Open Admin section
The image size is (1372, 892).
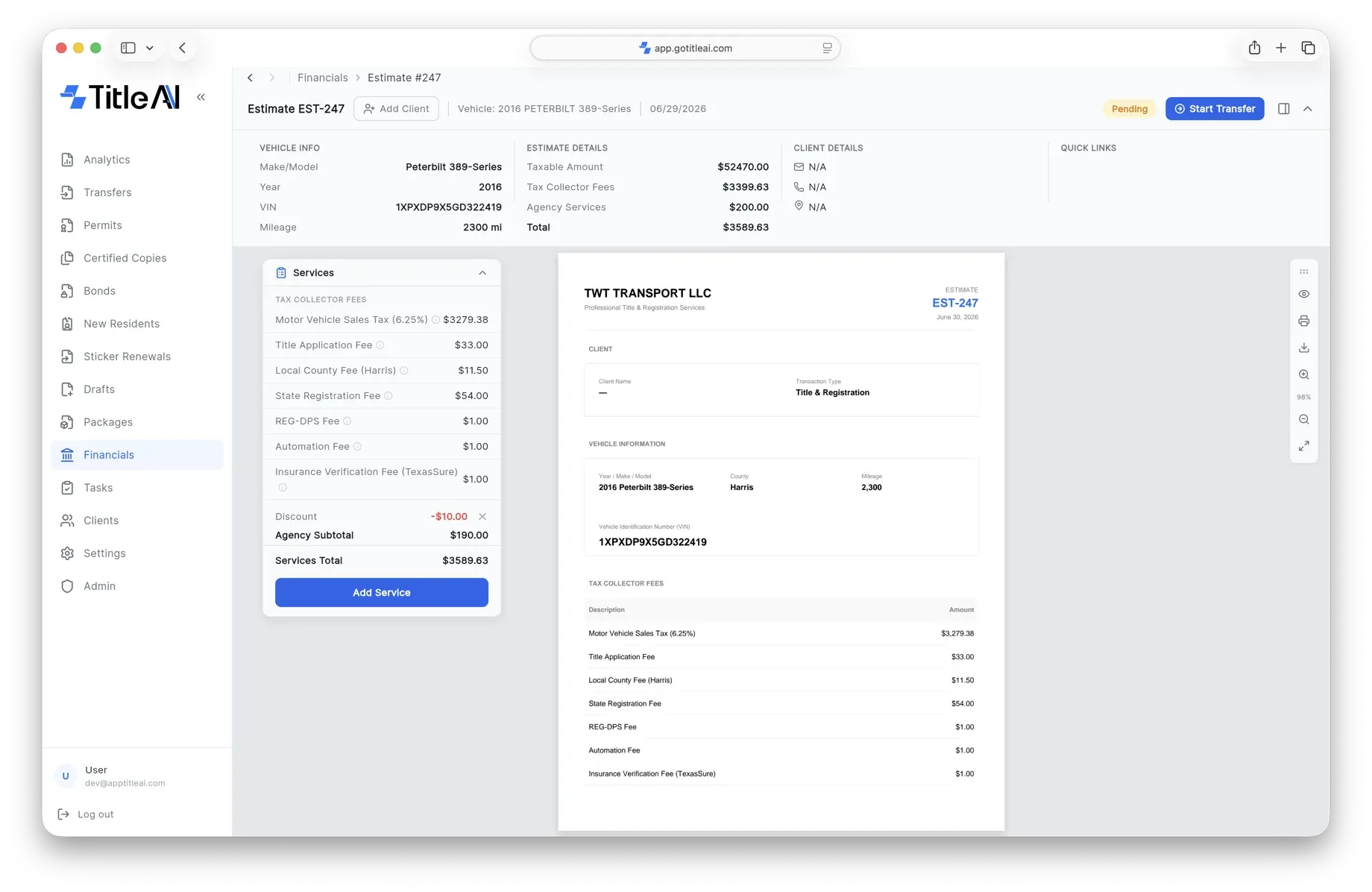click(99, 586)
